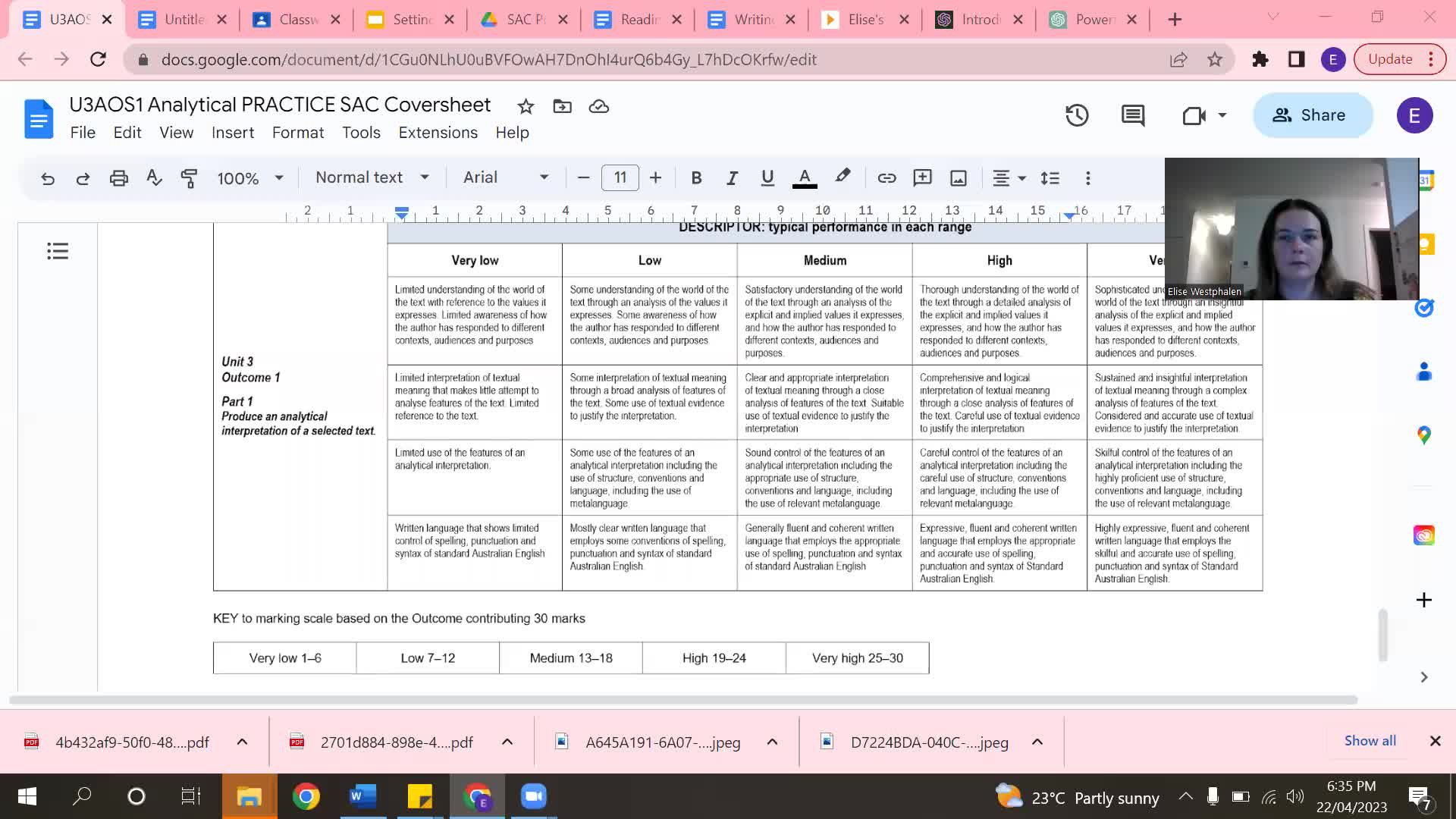Click the Spelling and grammar check icon

(154, 178)
